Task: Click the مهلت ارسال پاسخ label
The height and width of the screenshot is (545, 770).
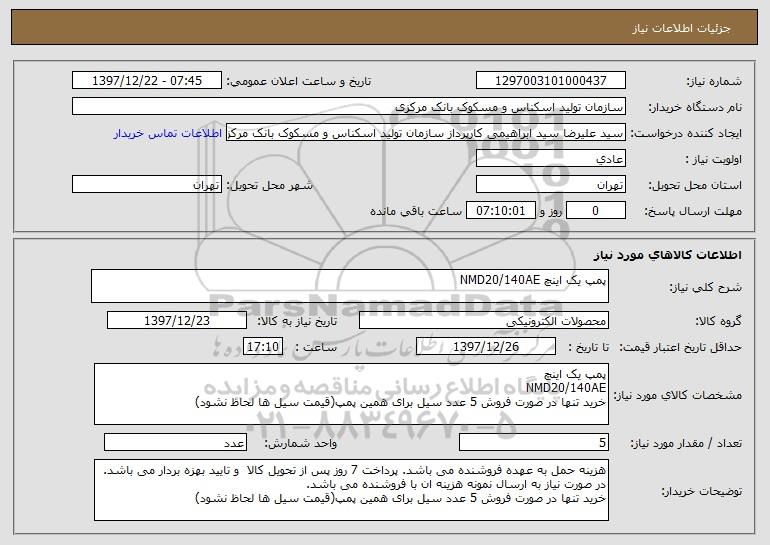Action: pos(693,212)
